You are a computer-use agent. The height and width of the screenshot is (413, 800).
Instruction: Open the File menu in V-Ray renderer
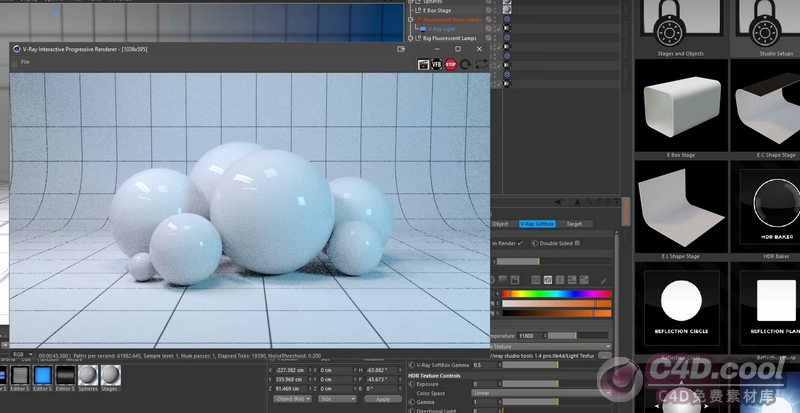25,62
